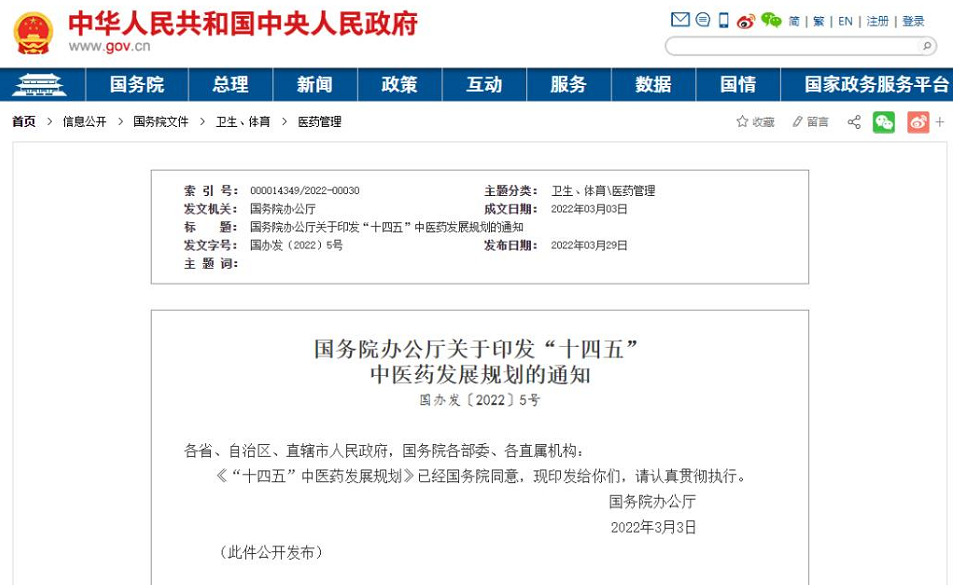Open the Weibo icon in top header
The height and width of the screenshot is (585, 954).
click(746, 21)
